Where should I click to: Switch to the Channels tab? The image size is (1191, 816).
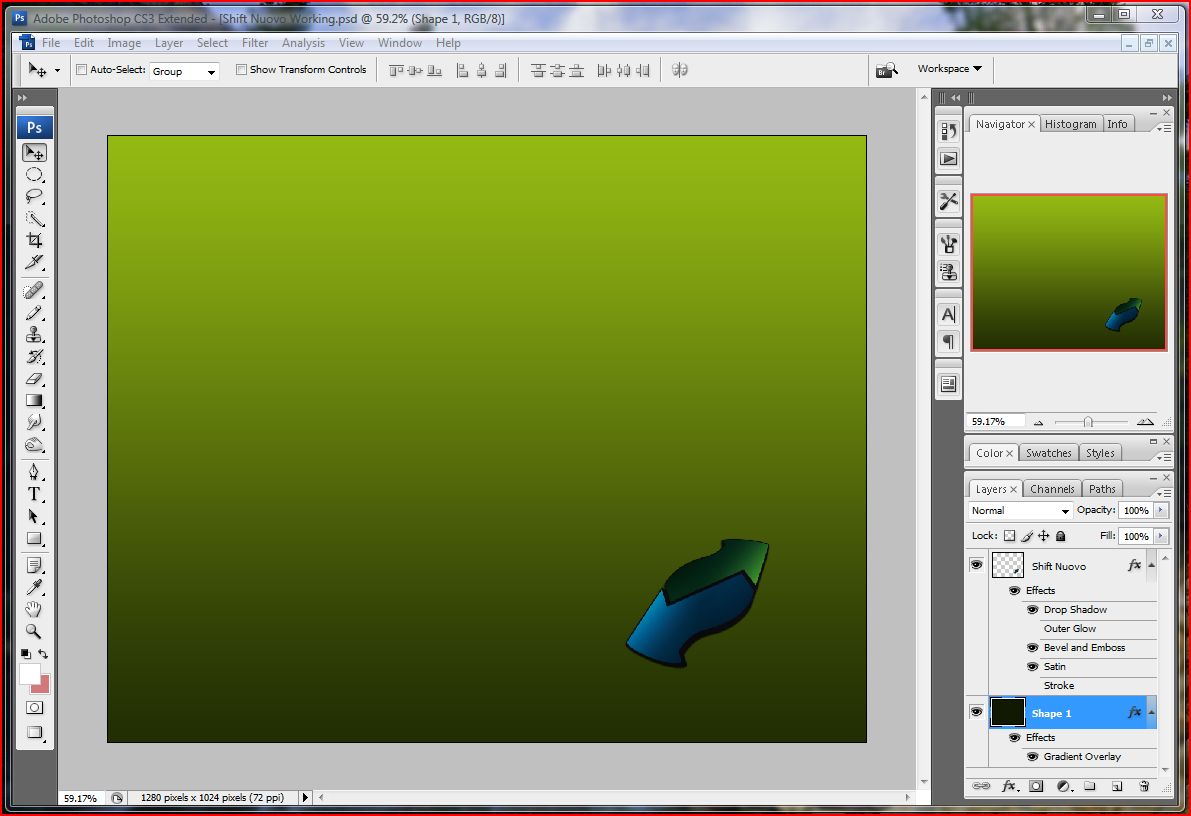tap(1052, 489)
